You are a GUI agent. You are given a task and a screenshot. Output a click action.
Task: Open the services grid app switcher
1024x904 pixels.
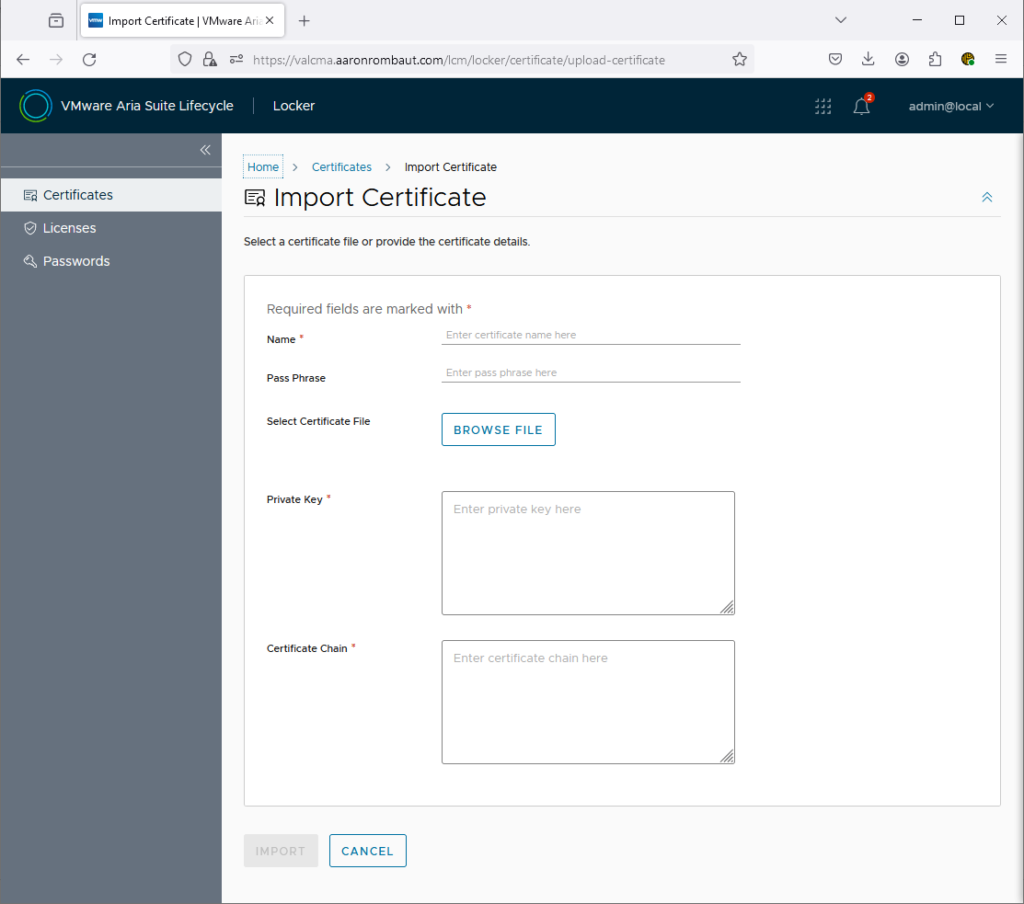823,106
